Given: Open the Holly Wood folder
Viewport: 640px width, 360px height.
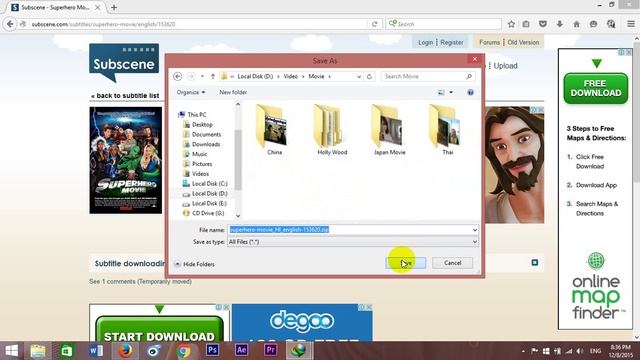Looking at the screenshot, I should (332, 130).
